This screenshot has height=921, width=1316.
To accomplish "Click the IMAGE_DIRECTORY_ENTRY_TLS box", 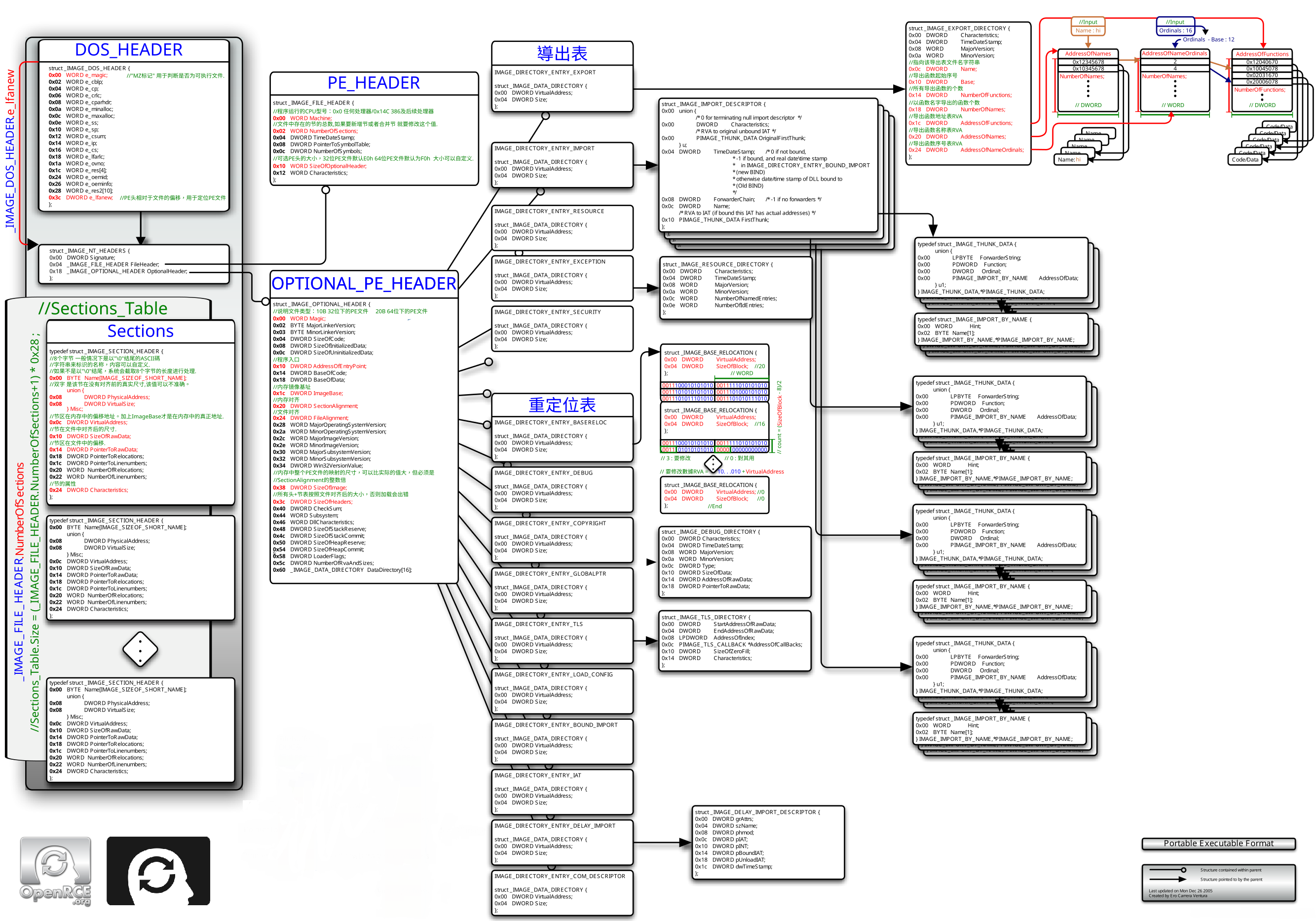I will tap(563, 640).
